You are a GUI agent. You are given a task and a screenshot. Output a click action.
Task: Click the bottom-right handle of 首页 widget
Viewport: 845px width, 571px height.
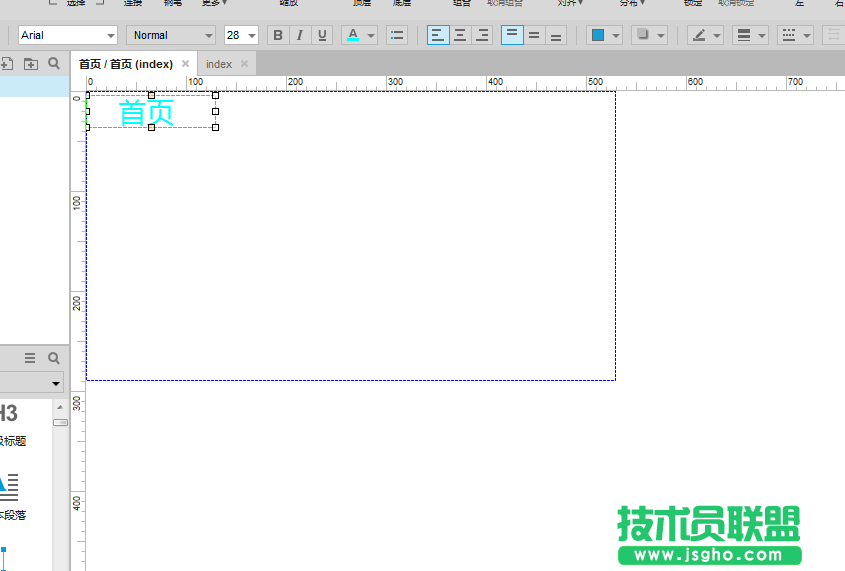click(216, 128)
